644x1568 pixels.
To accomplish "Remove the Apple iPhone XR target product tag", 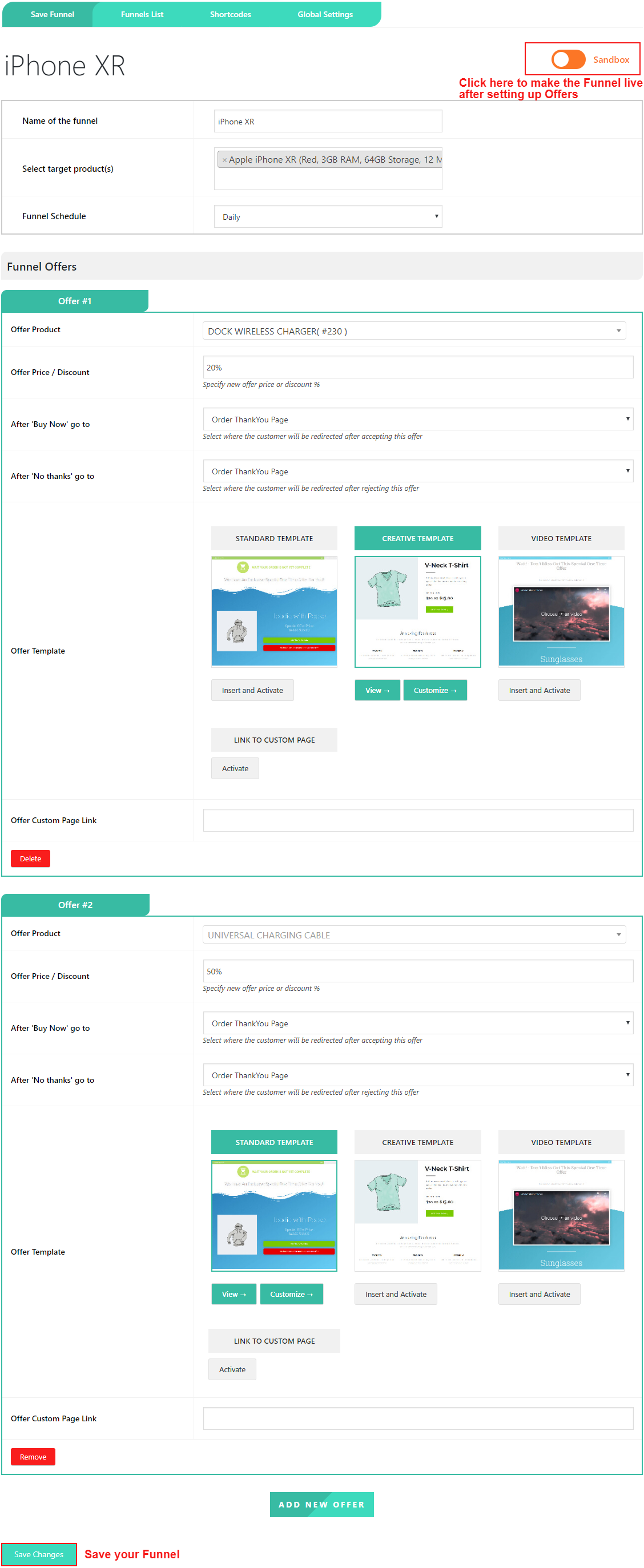I will point(224,160).
